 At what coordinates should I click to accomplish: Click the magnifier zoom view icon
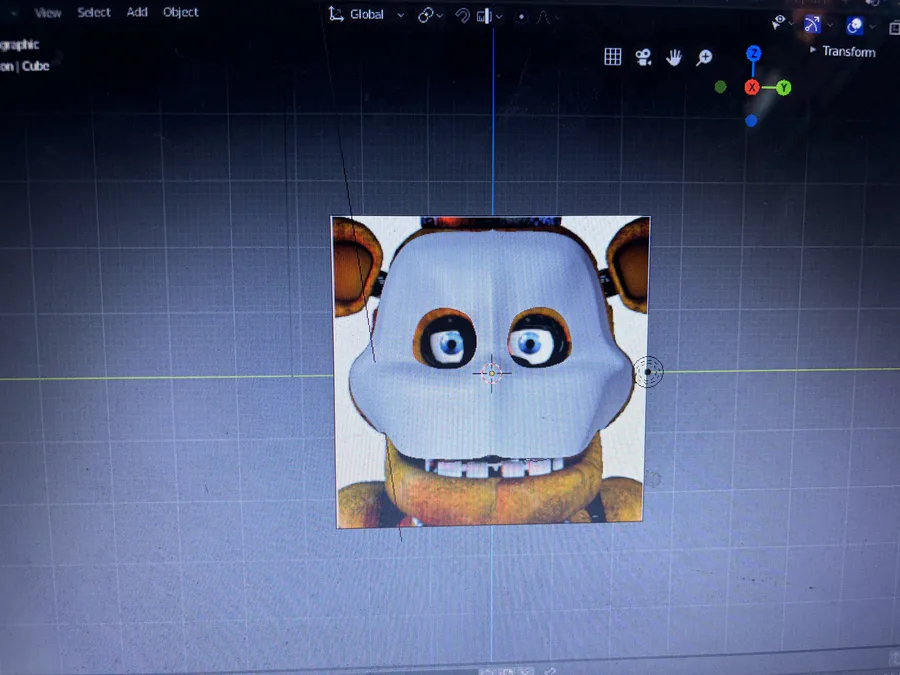[704, 57]
